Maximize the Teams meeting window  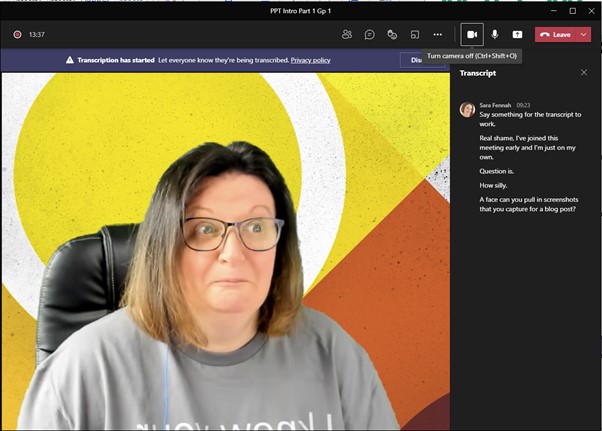(573, 10)
